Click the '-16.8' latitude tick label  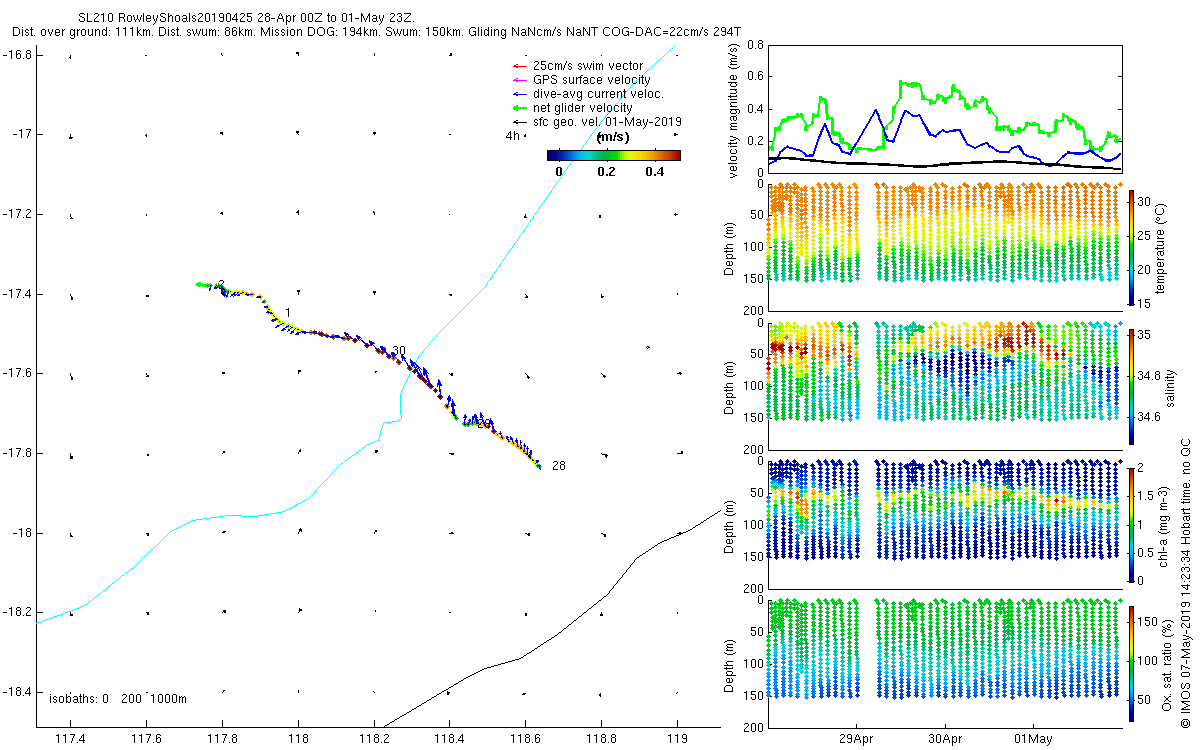(19, 54)
